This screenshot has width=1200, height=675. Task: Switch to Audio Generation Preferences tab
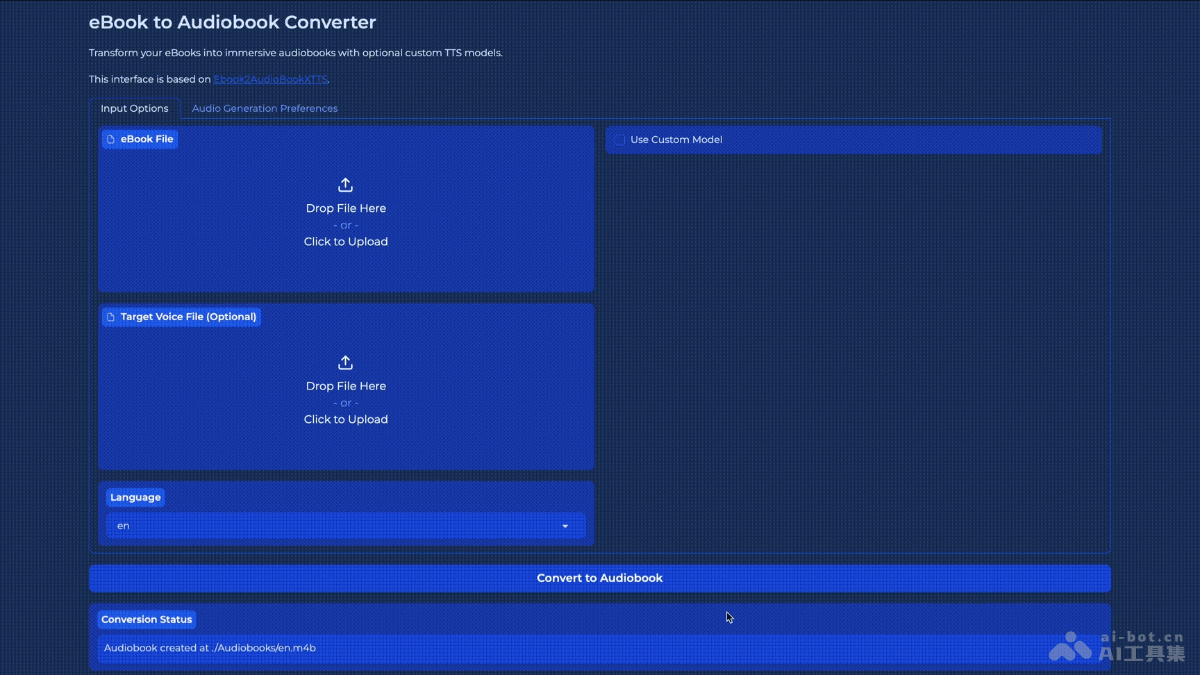(264, 108)
